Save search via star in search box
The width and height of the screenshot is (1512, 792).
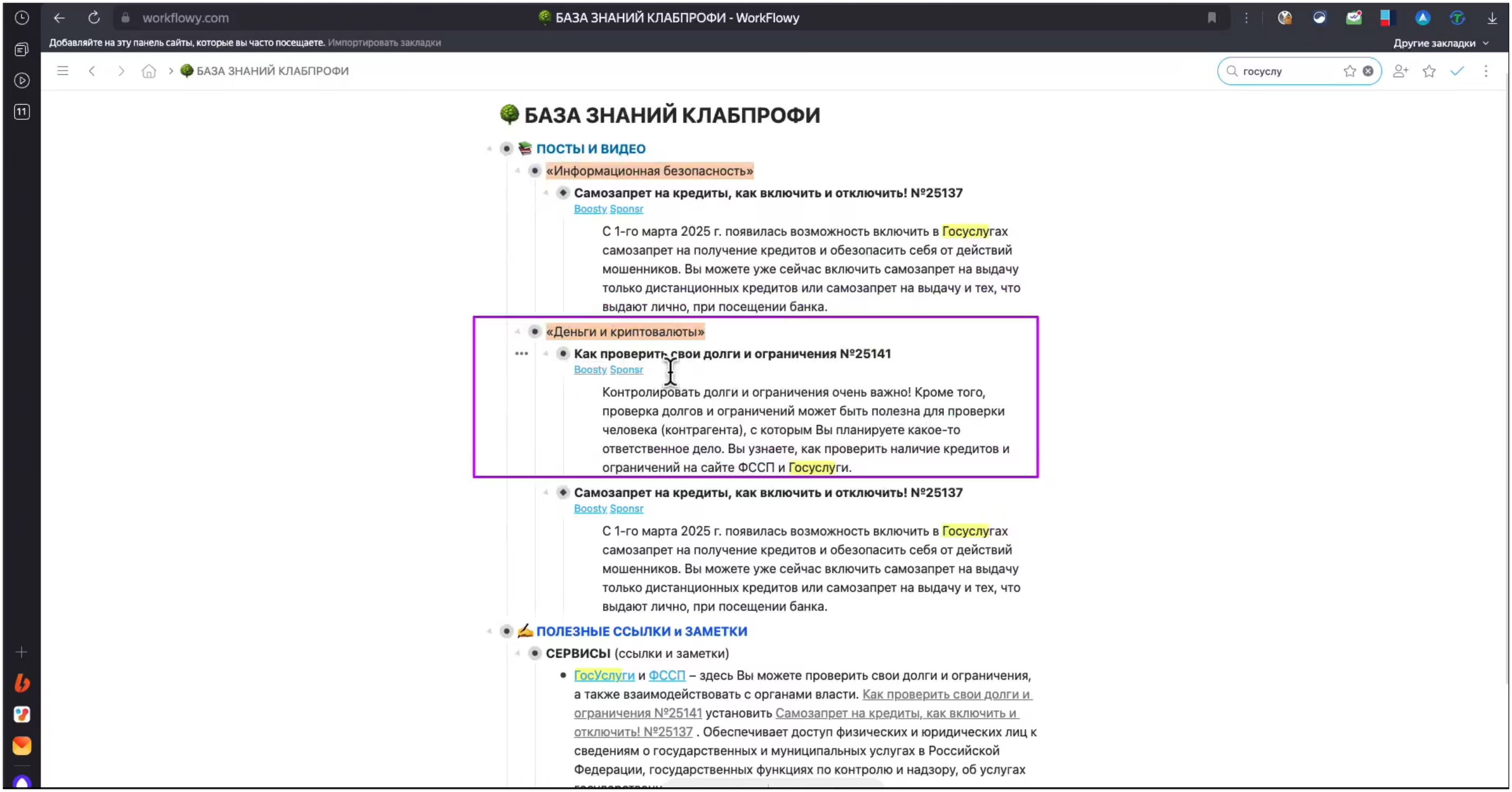[1350, 71]
